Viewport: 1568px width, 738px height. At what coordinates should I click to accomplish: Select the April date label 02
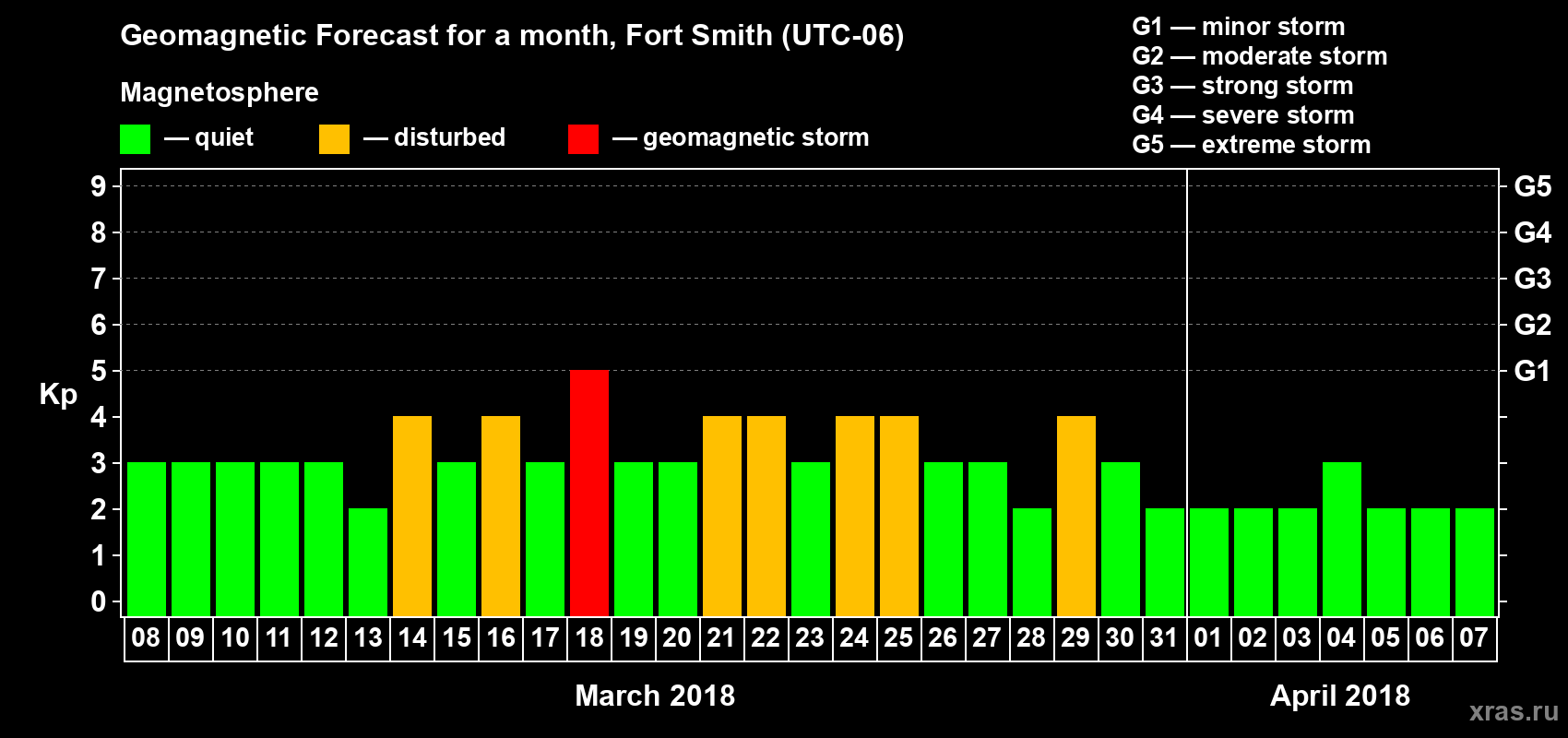[x=1253, y=637]
